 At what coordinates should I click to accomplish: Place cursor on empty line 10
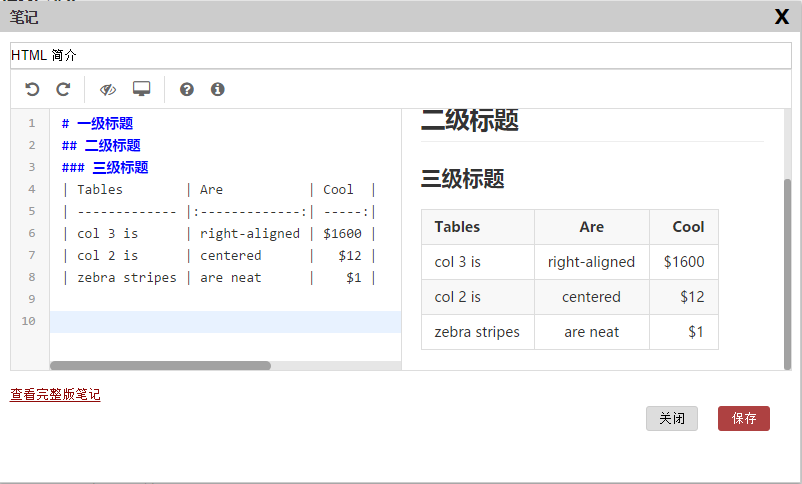pos(225,321)
